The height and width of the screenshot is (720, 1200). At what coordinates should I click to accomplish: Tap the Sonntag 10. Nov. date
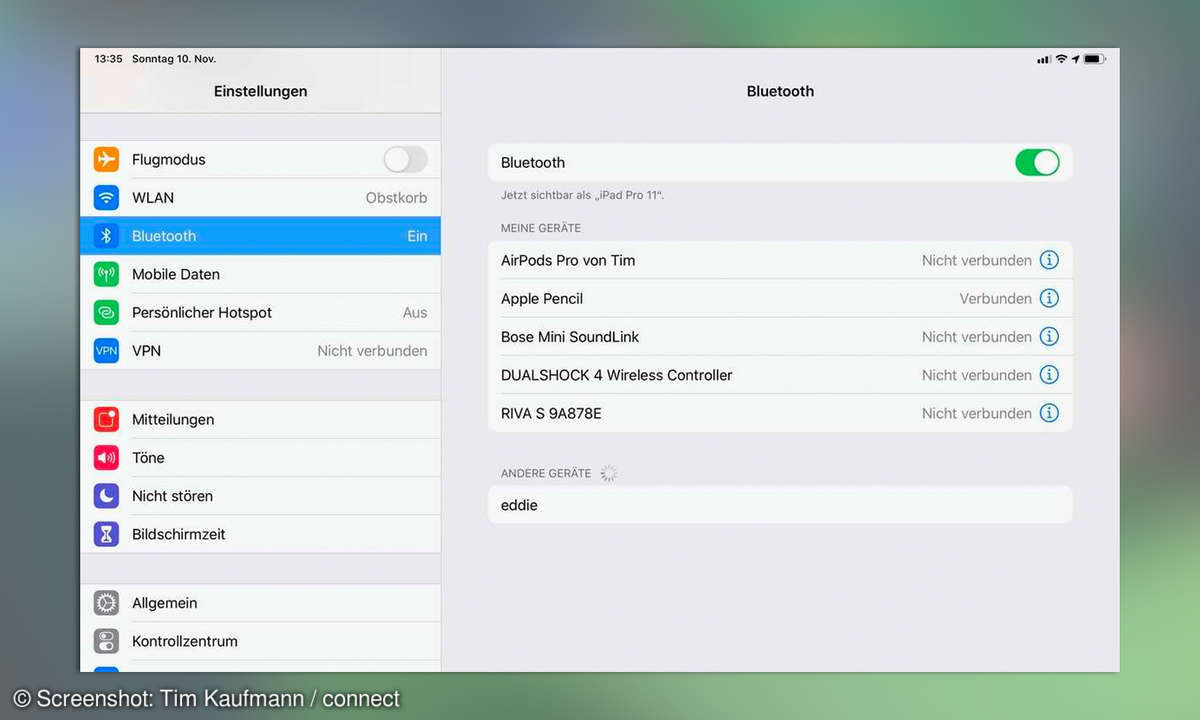[x=174, y=59]
